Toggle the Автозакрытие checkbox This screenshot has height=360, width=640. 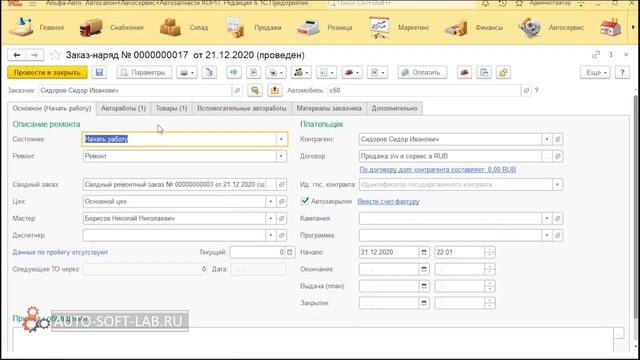pos(304,201)
